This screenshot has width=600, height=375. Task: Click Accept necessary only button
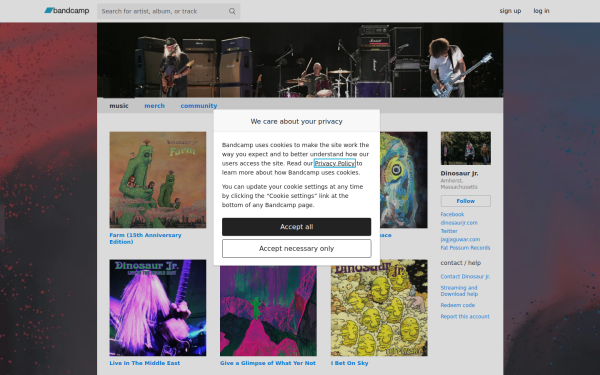point(297,249)
